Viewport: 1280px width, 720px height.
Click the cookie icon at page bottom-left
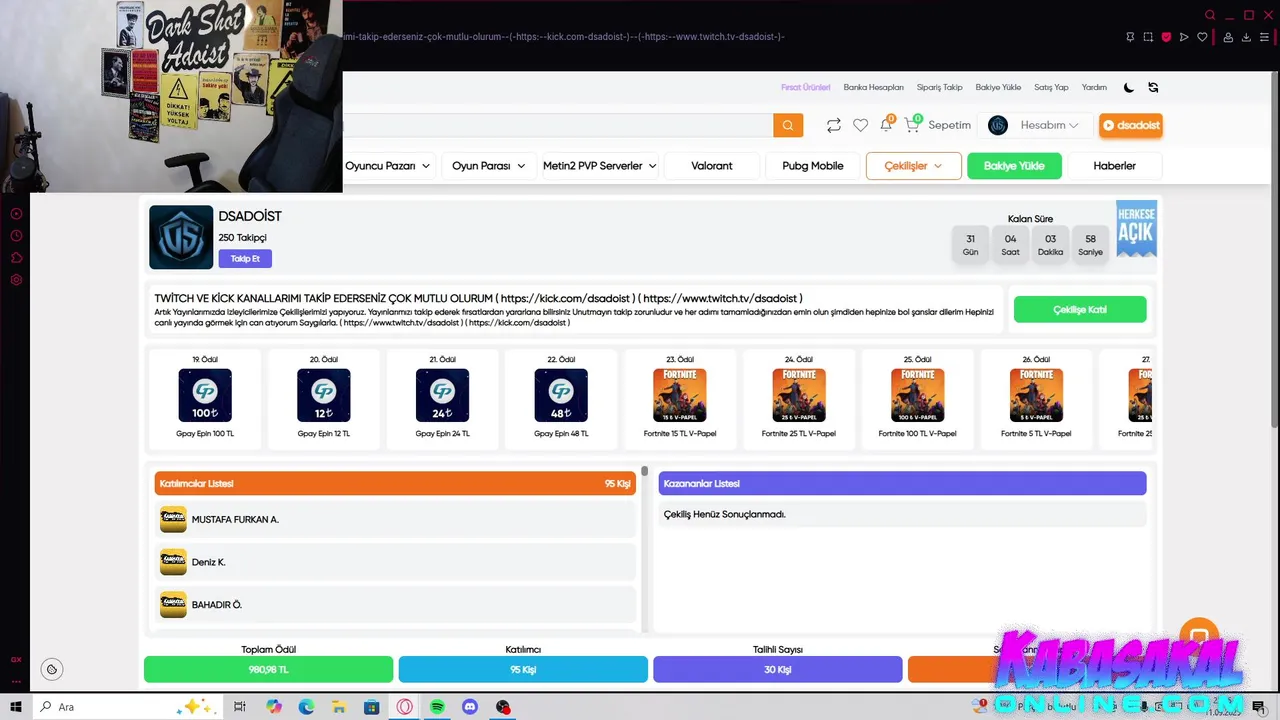click(x=52, y=669)
